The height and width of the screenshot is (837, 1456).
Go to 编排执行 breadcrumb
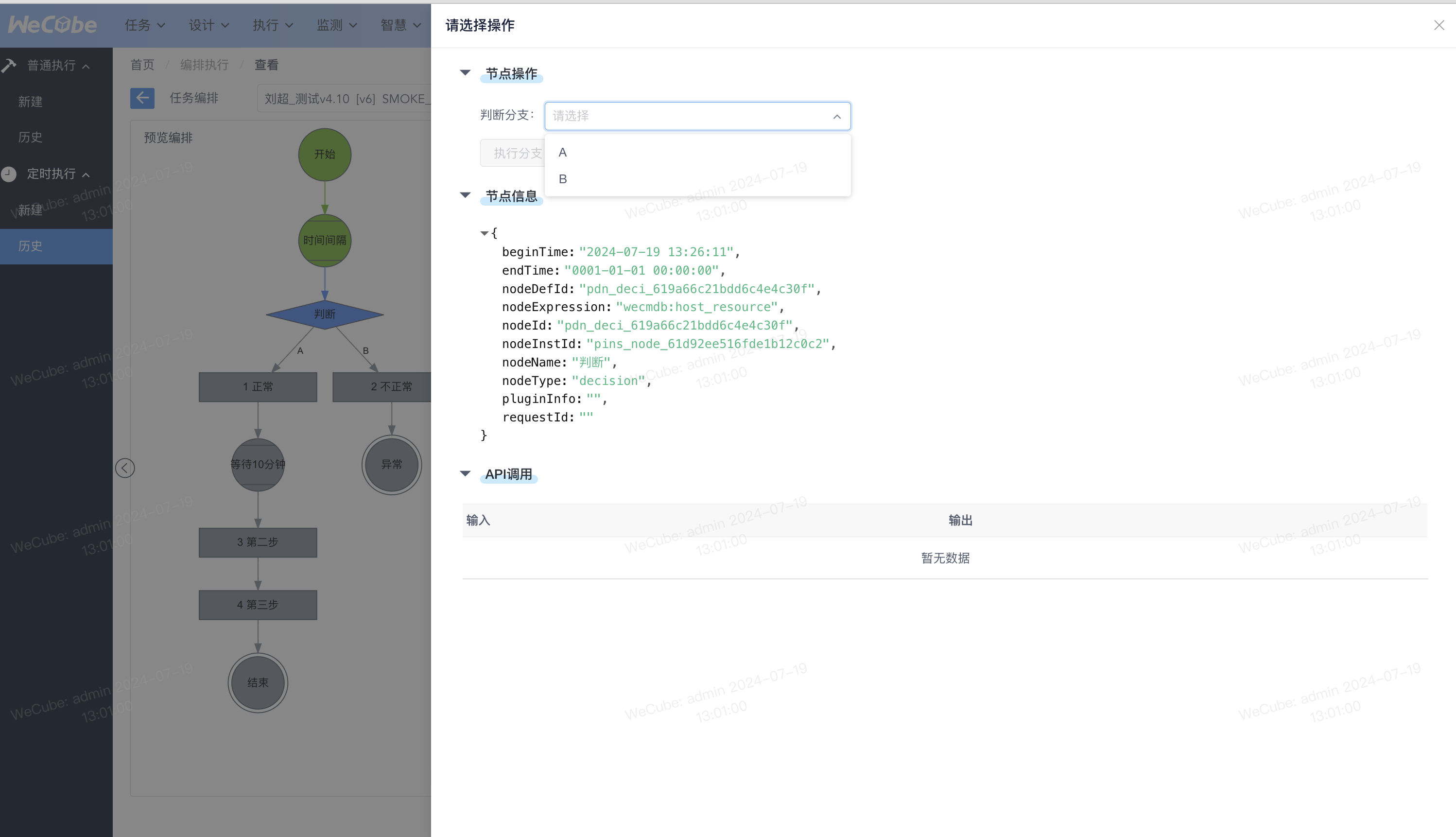(204, 64)
